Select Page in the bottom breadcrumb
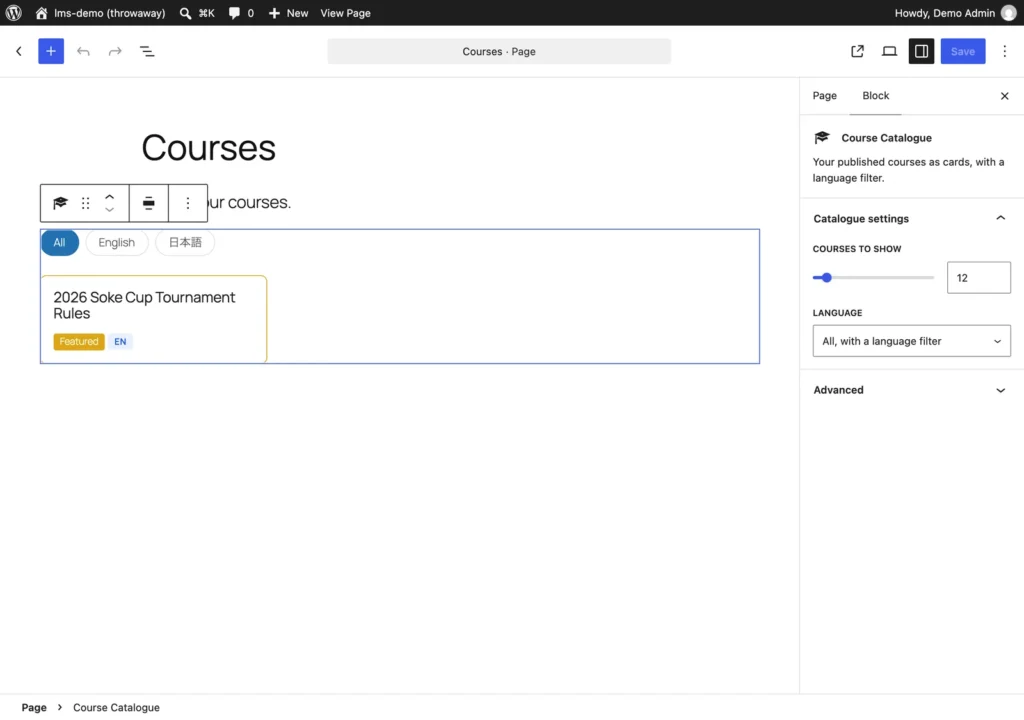 click(34, 708)
